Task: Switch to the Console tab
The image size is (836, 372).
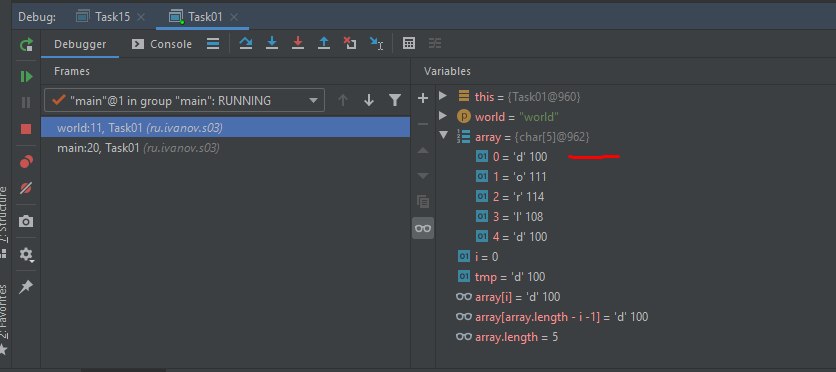Action: [x=162, y=44]
